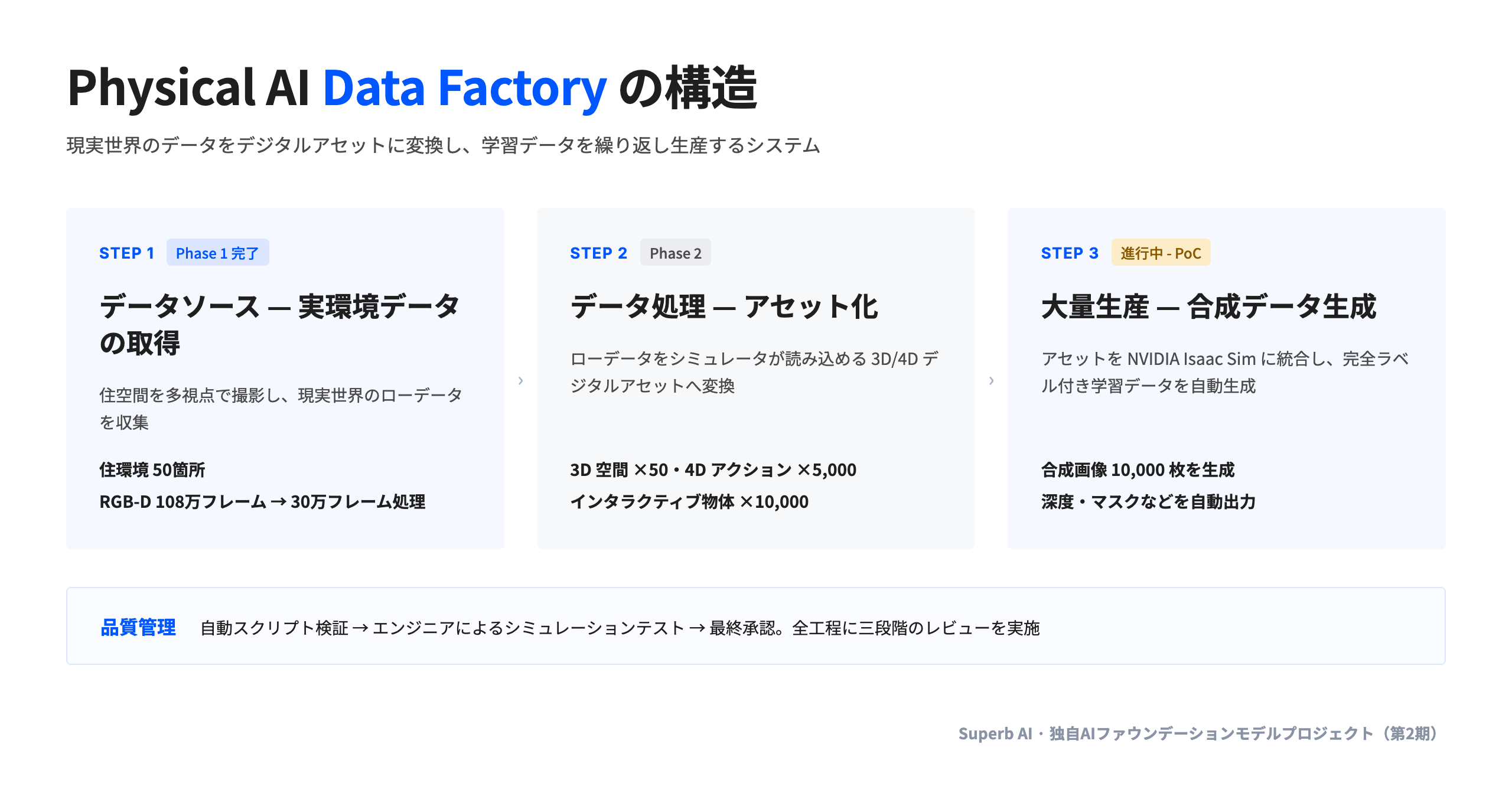Image resolution: width=1512 pixels, height=796 pixels.
Task: Click the "3D 空間 ×50・4D アクション" stat
Action: [x=713, y=470]
